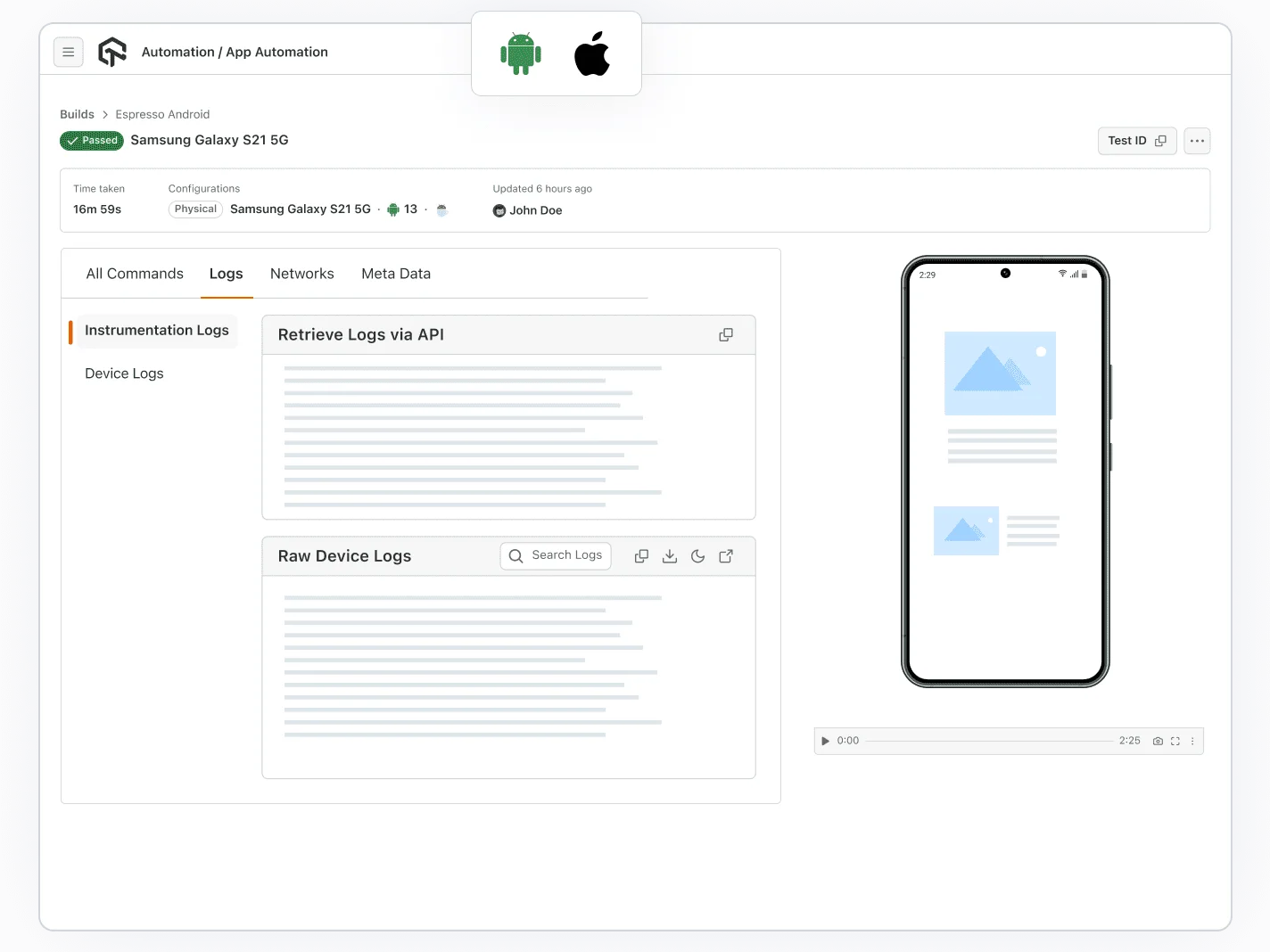This screenshot has height=952, width=1270.
Task: Toggle dark mode for Raw Device Logs
Action: [697, 555]
